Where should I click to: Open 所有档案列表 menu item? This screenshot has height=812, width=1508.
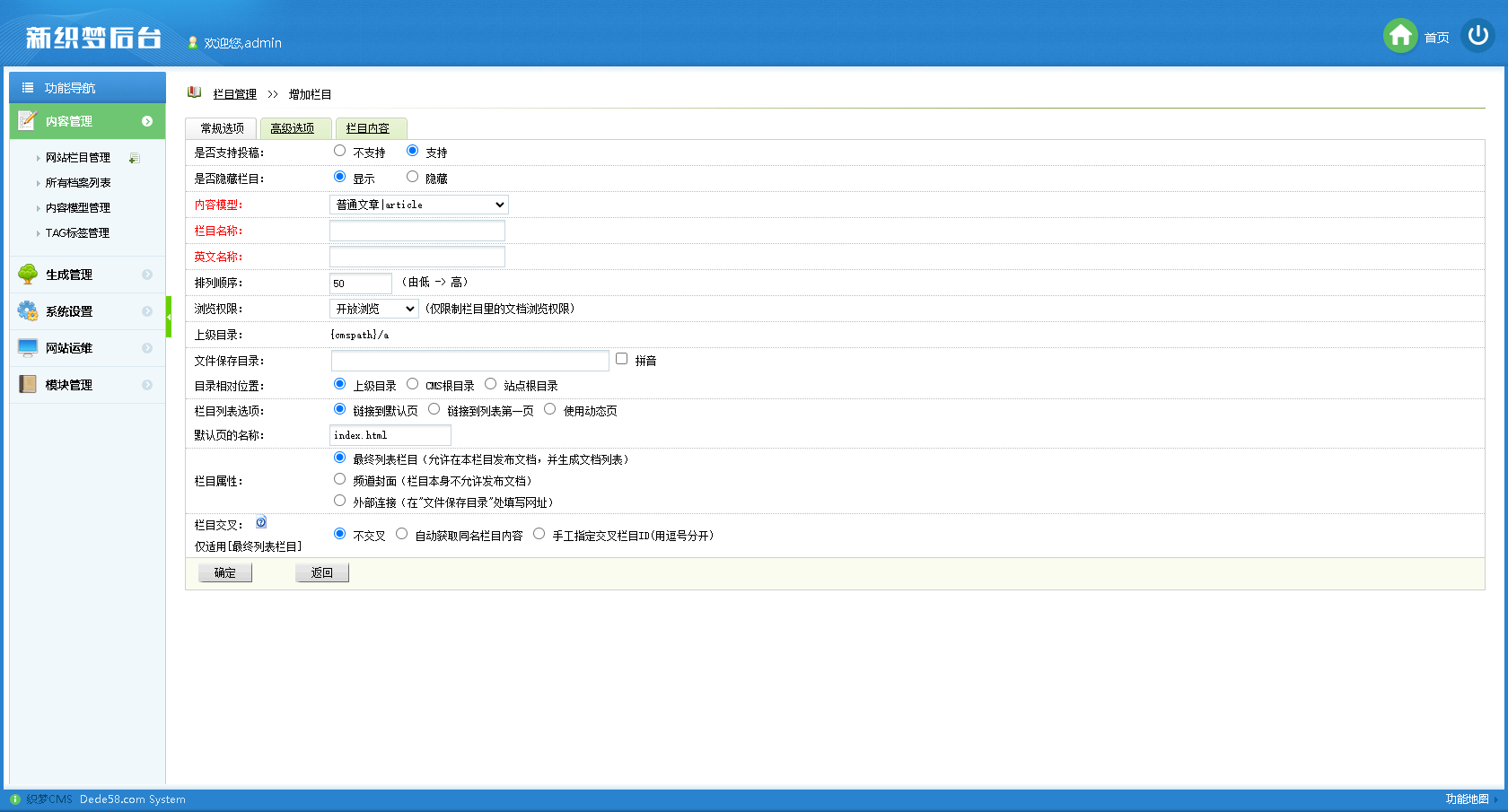(78, 183)
